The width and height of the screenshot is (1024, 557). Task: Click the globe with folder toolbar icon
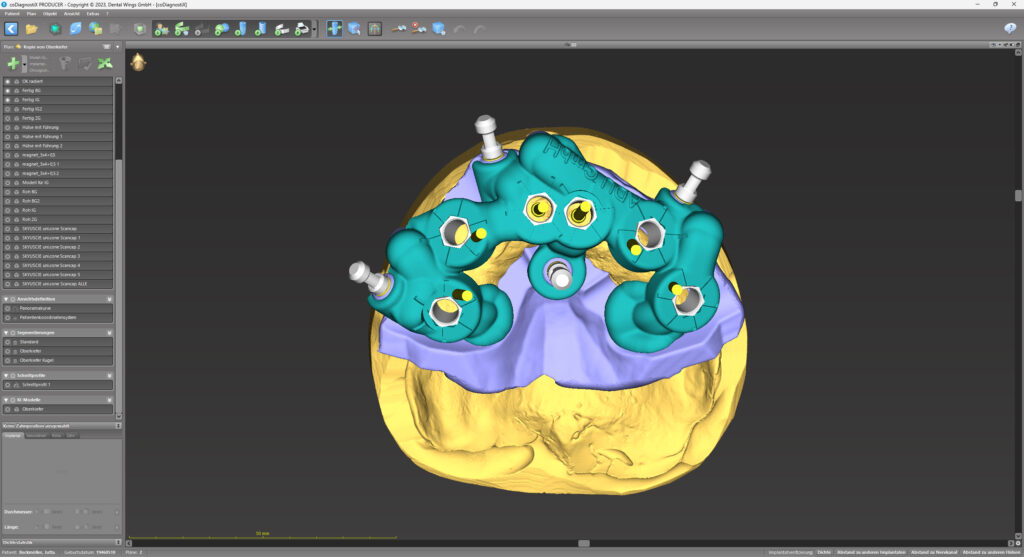click(x=95, y=29)
